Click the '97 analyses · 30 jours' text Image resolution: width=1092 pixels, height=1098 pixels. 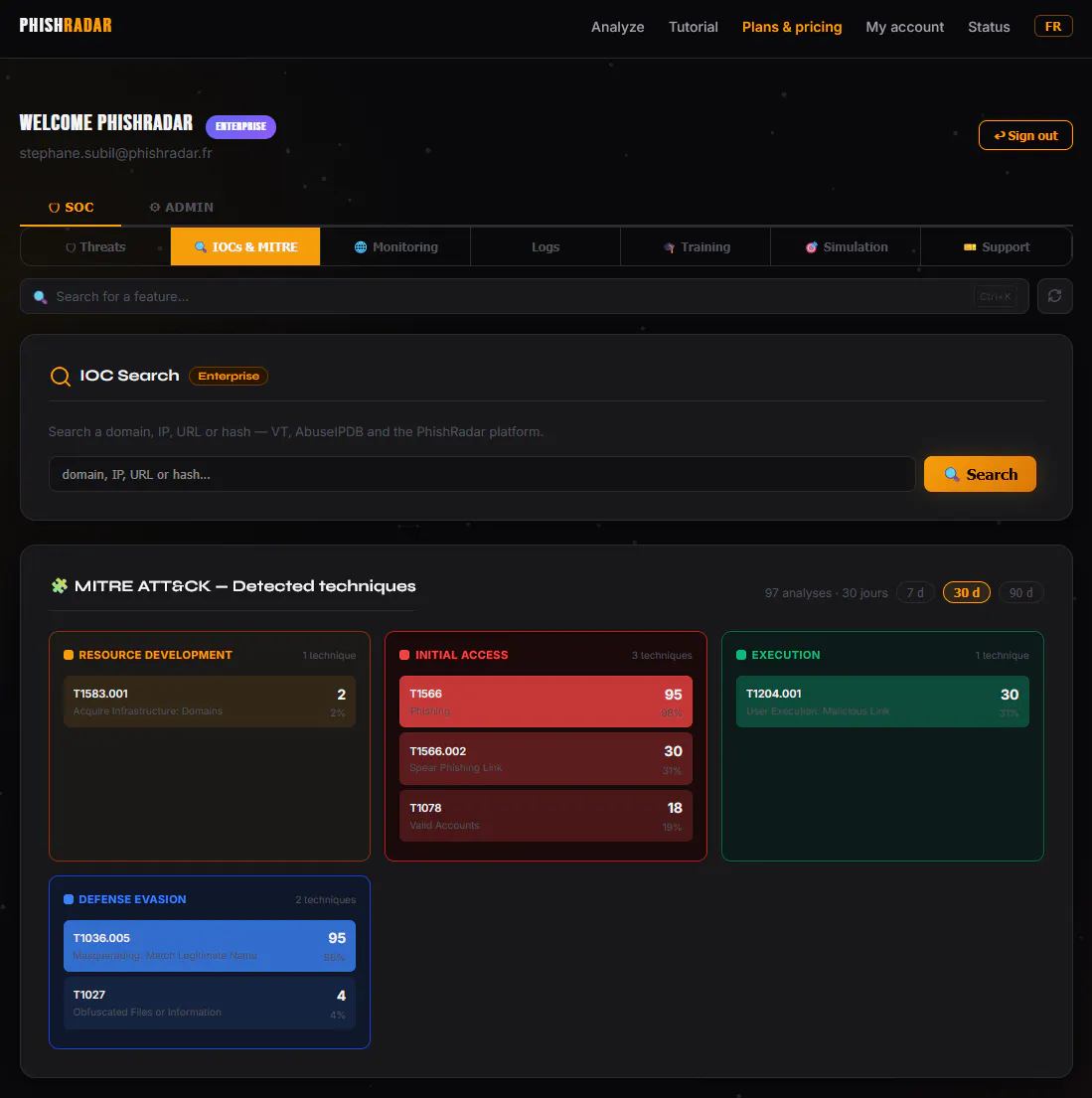[826, 592]
